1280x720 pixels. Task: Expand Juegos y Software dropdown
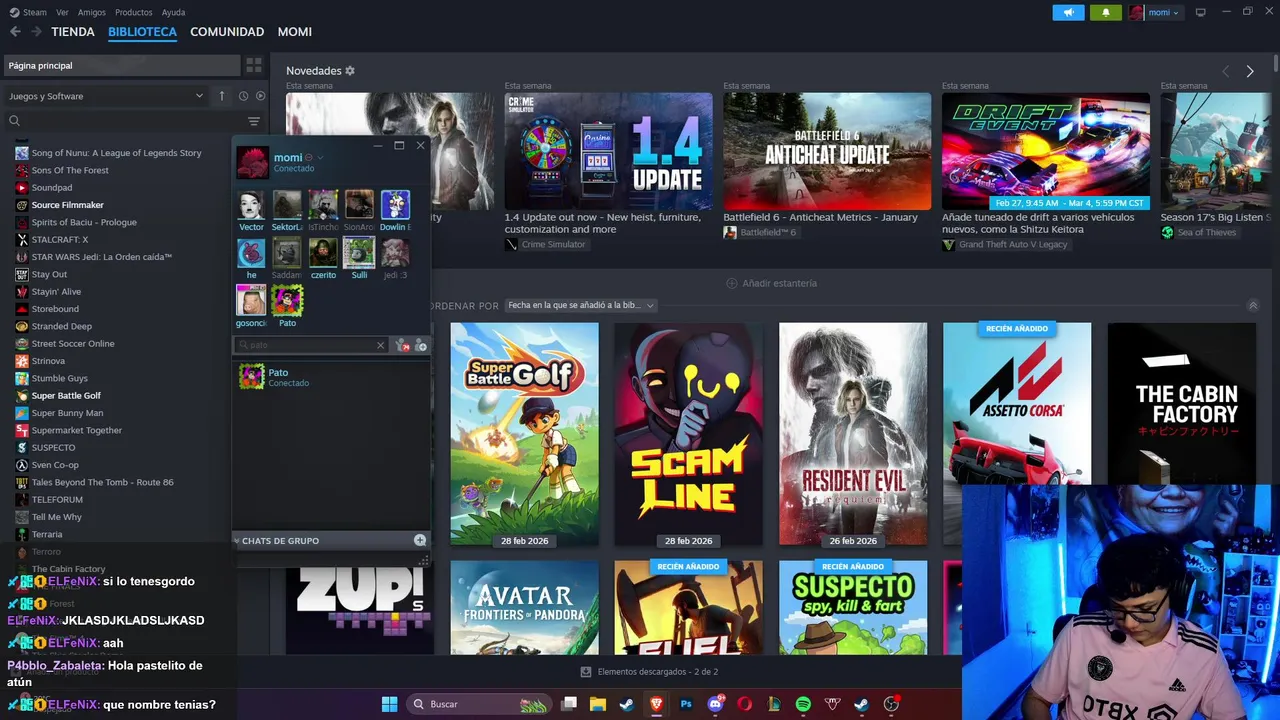(105, 96)
